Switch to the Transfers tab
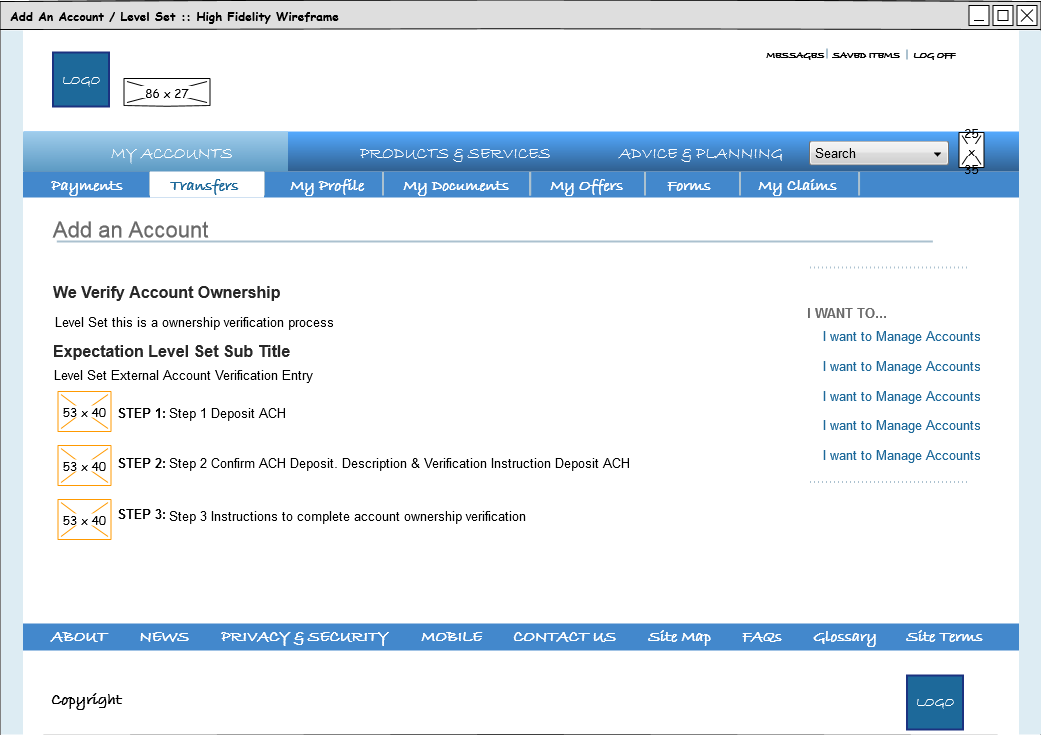The image size is (1041, 735). [205, 185]
